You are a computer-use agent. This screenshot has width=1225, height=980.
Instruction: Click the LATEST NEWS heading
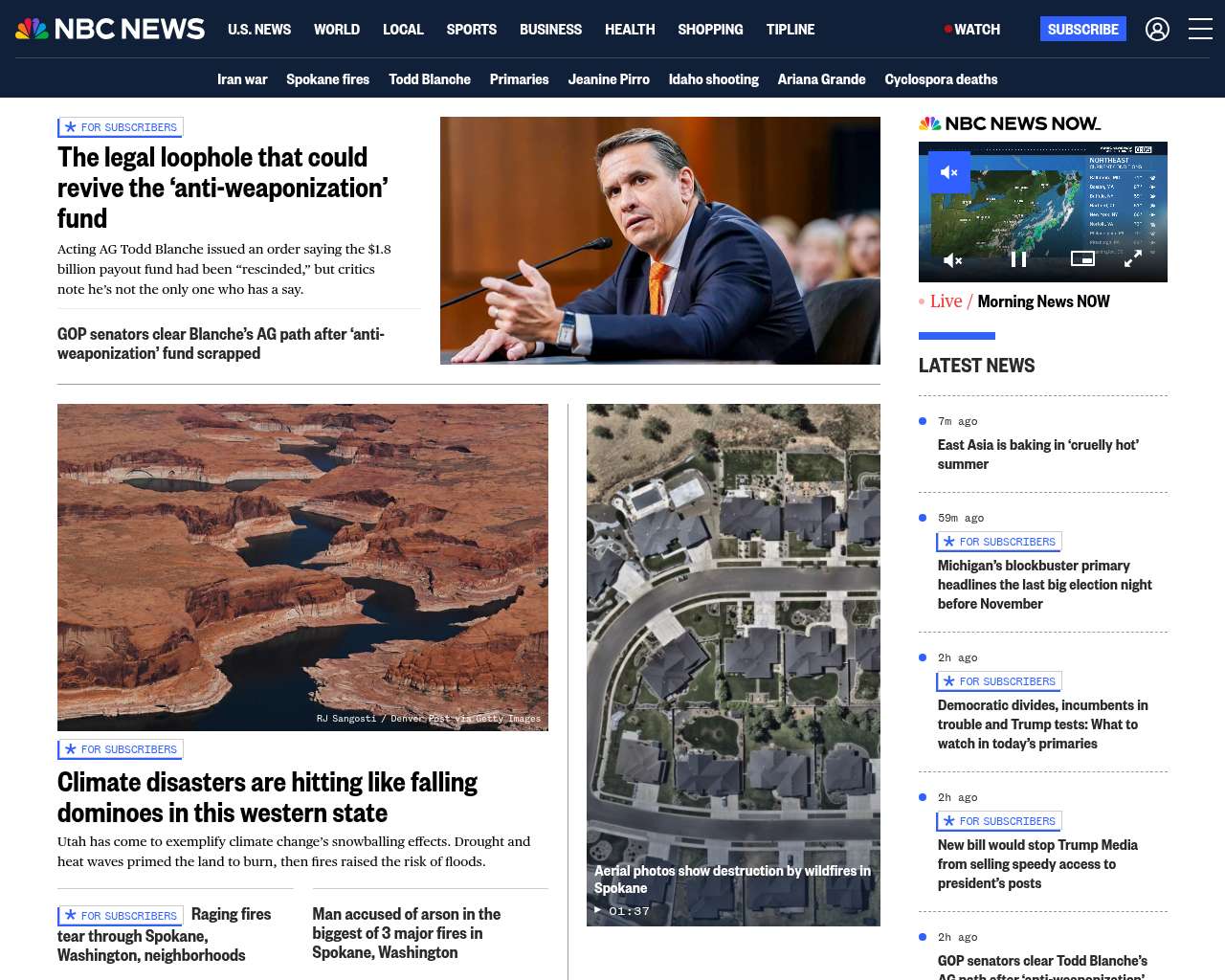tap(976, 366)
